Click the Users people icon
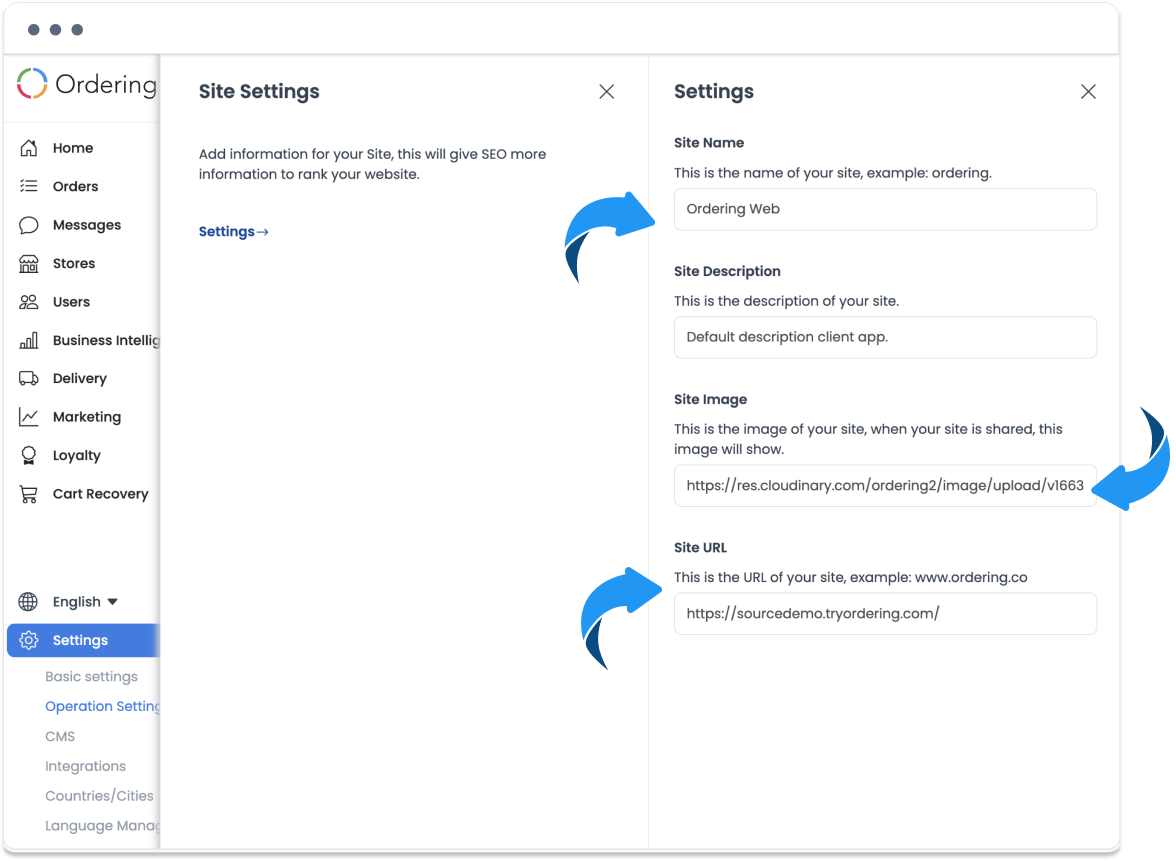1176x861 pixels. 28,302
